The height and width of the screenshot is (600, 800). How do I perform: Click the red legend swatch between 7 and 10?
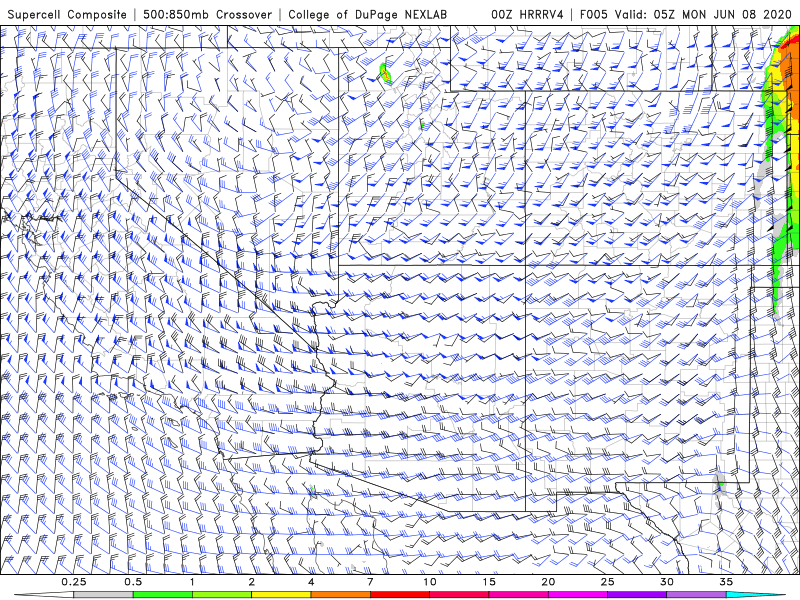click(x=399, y=595)
